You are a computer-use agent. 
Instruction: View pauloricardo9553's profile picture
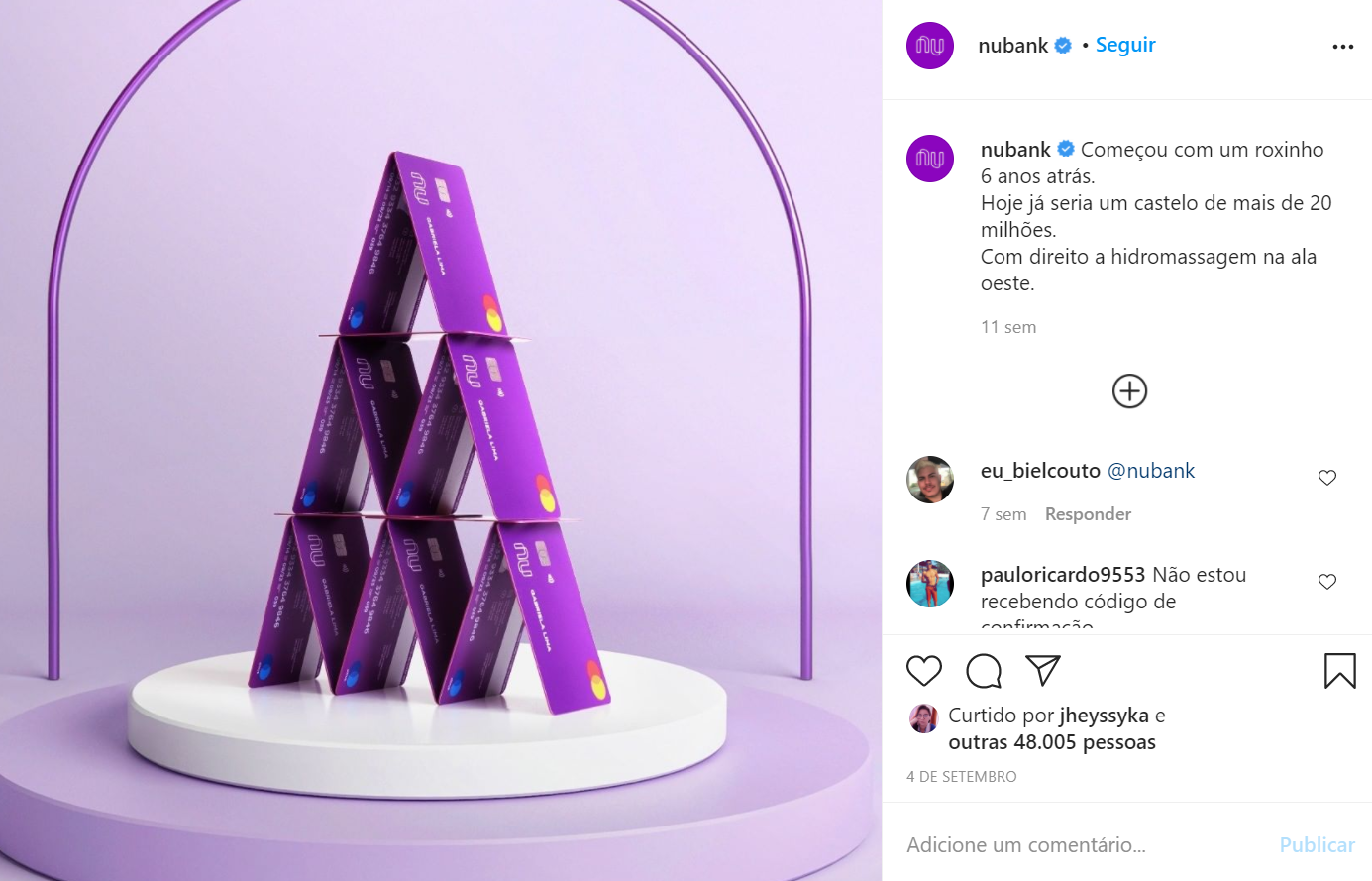pyautogui.click(x=930, y=584)
